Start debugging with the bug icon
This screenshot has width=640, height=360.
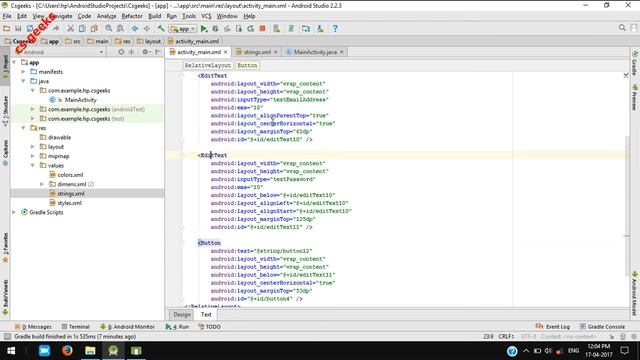(215, 29)
